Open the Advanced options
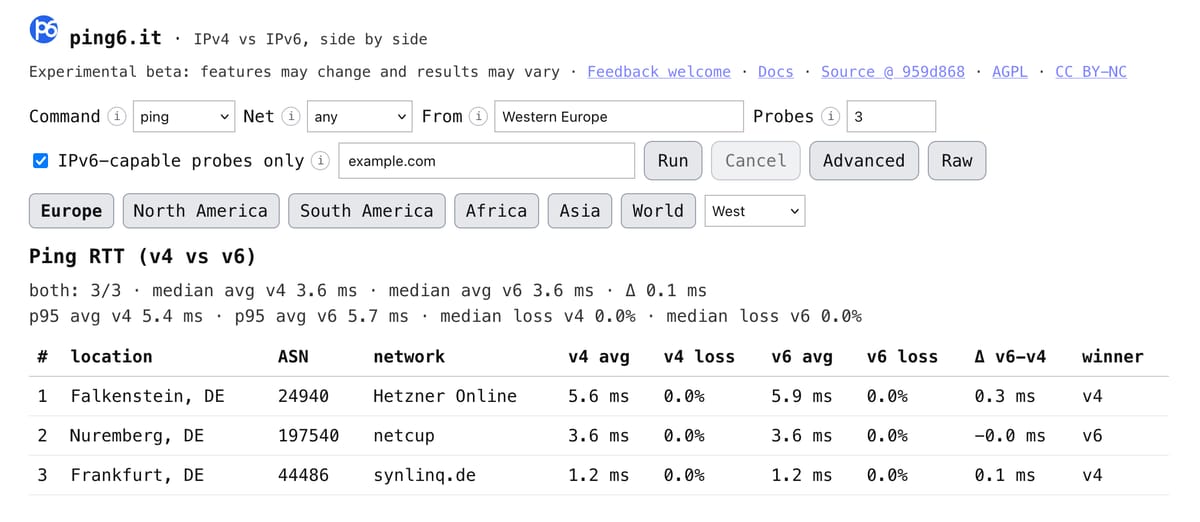Image resolution: width=1200 pixels, height=522 pixels. (x=863, y=161)
